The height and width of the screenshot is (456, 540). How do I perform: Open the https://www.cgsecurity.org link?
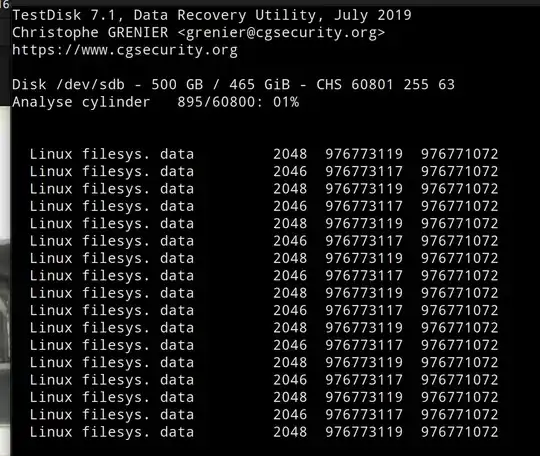point(125,50)
